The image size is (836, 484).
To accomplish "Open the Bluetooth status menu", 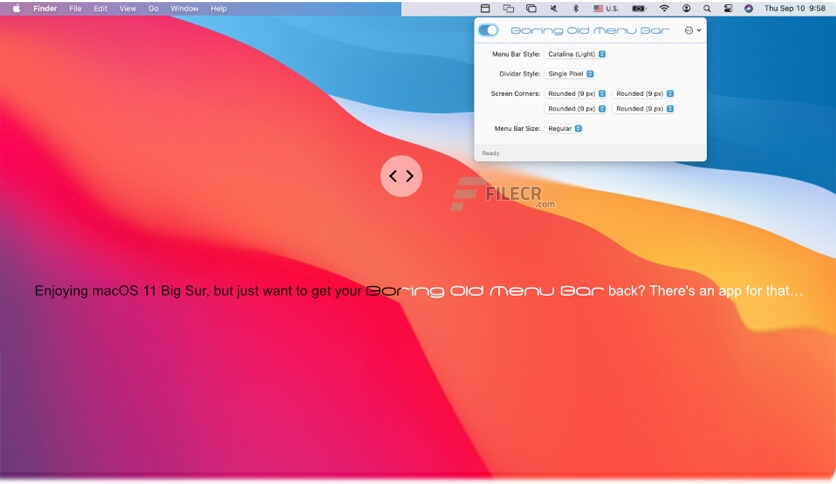I will (576, 9).
